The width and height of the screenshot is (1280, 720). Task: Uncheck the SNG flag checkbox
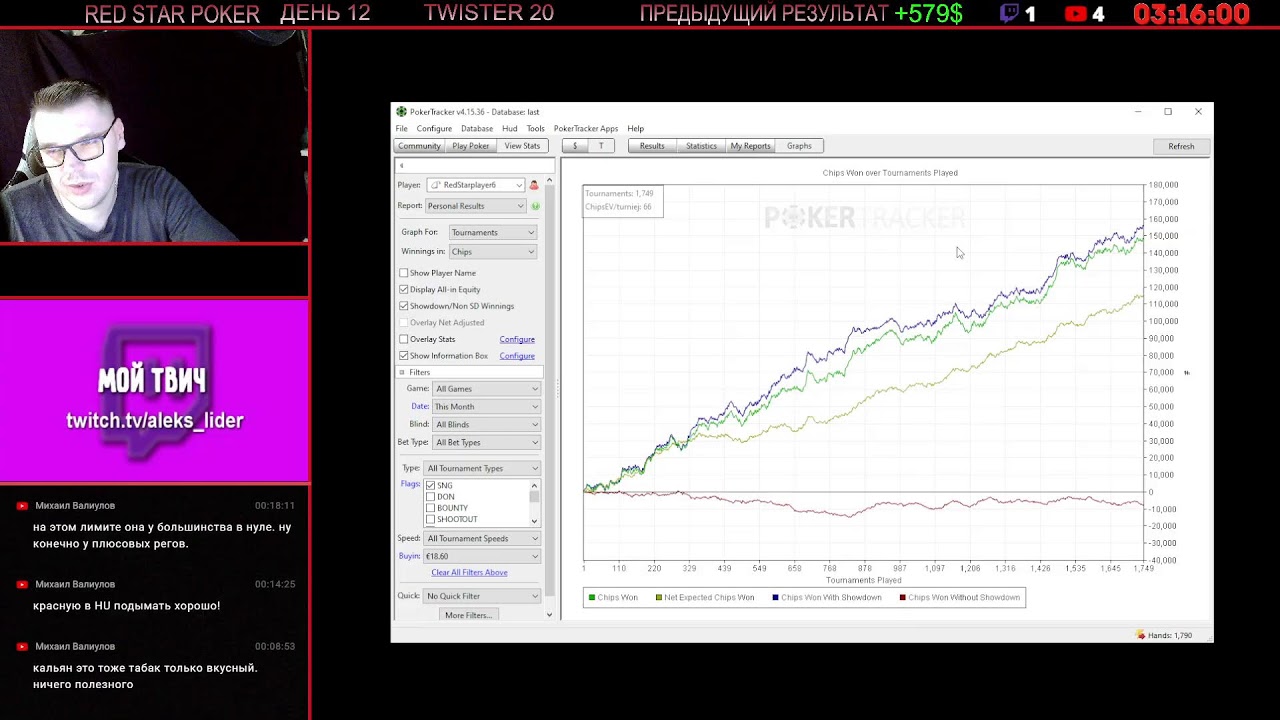pos(431,486)
